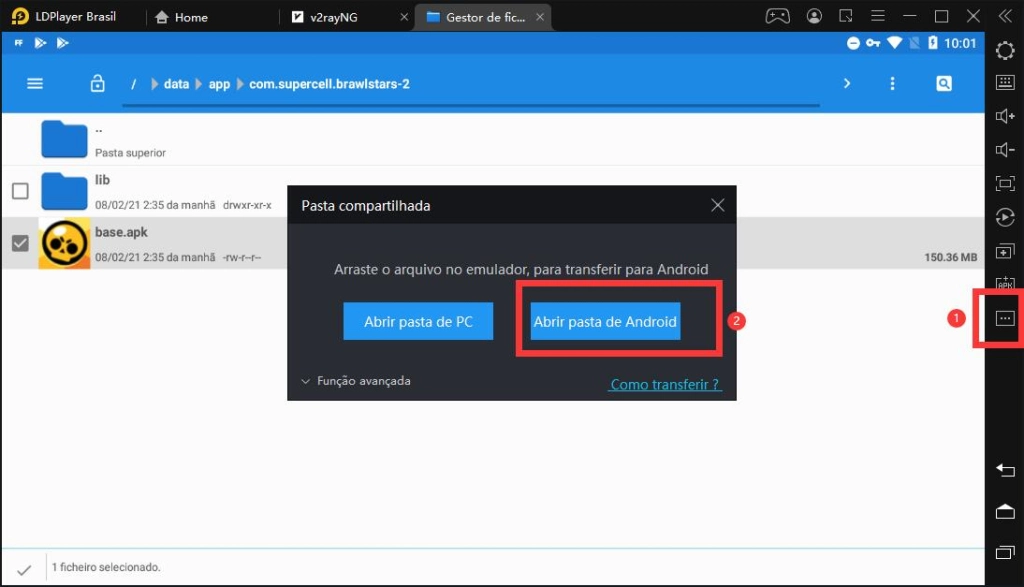Open the keyboard mapping icon in sidebar
1024x587 pixels.
tap(1005, 83)
